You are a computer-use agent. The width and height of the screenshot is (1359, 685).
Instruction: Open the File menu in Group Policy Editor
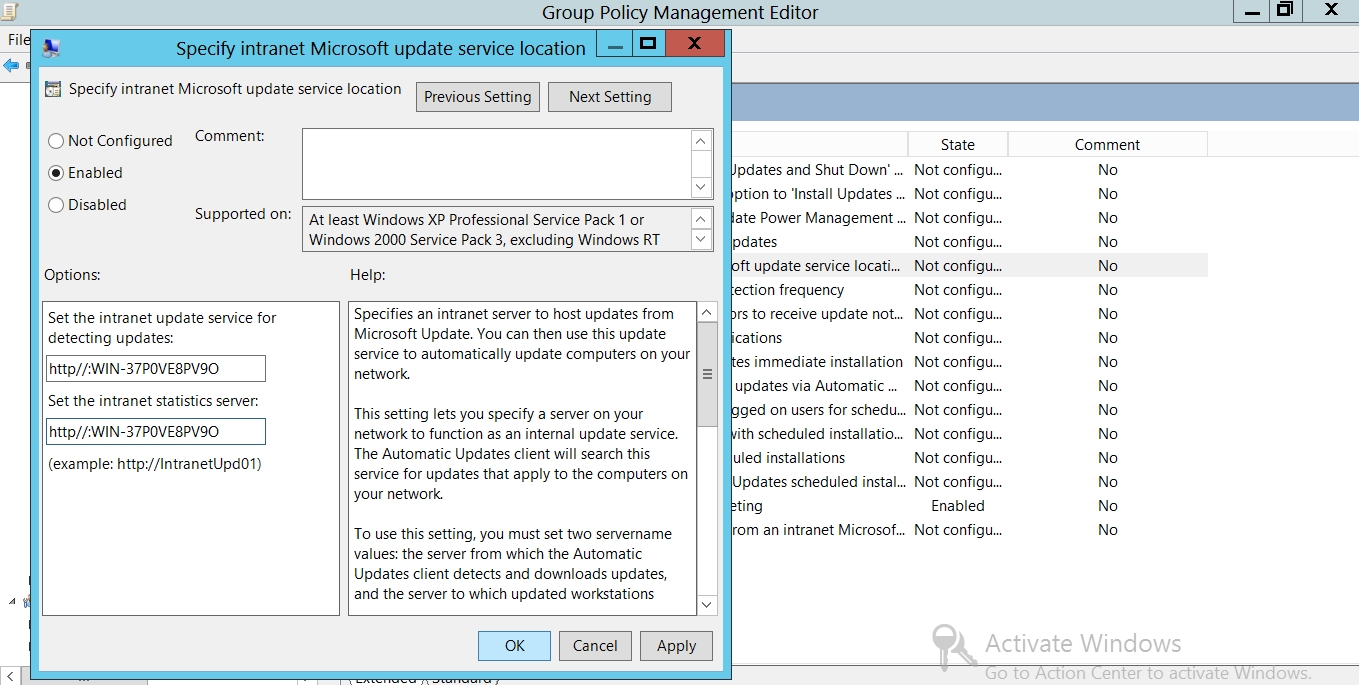pyautogui.click(x=18, y=40)
